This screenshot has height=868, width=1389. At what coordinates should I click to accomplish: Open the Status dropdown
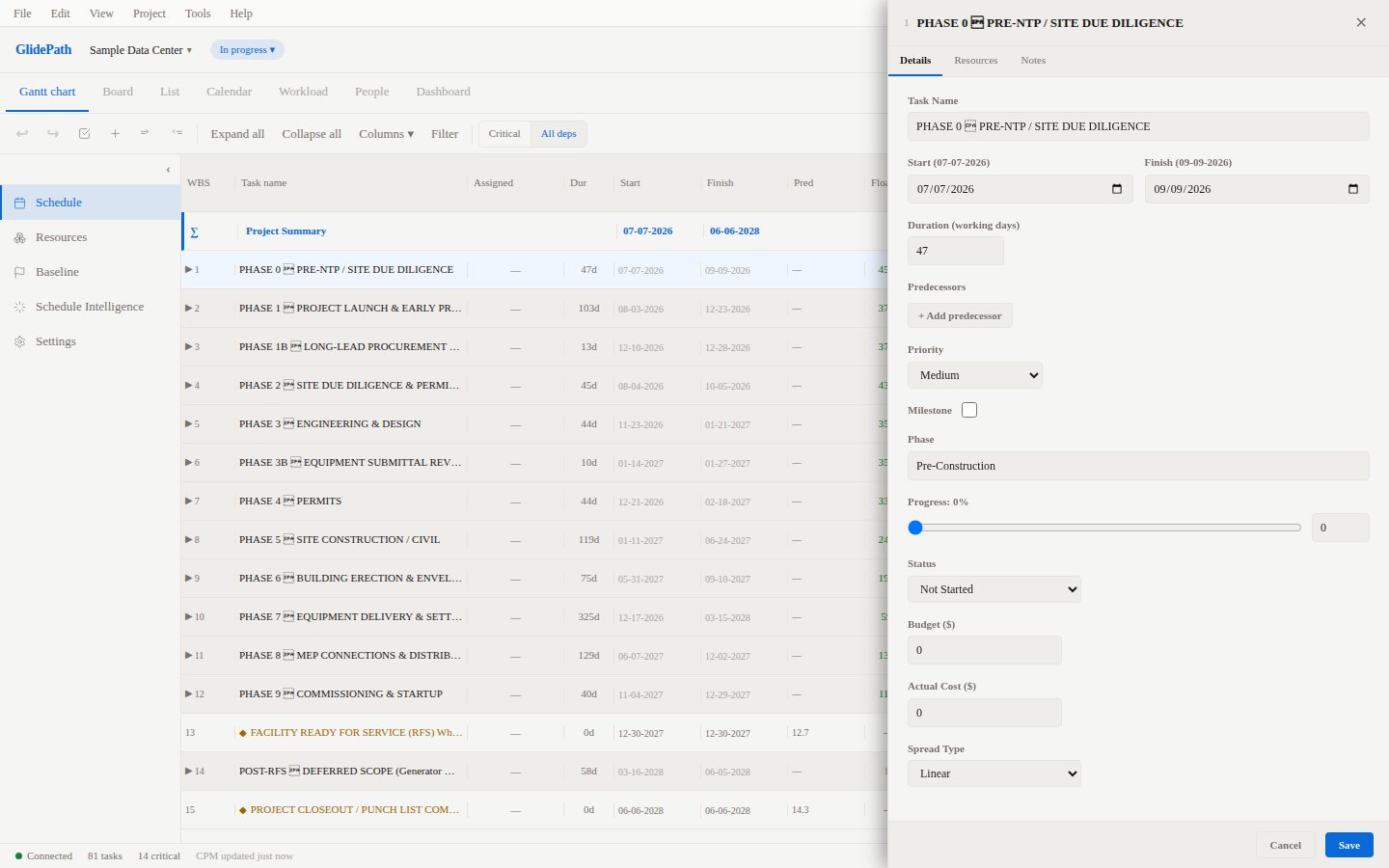(x=994, y=589)
